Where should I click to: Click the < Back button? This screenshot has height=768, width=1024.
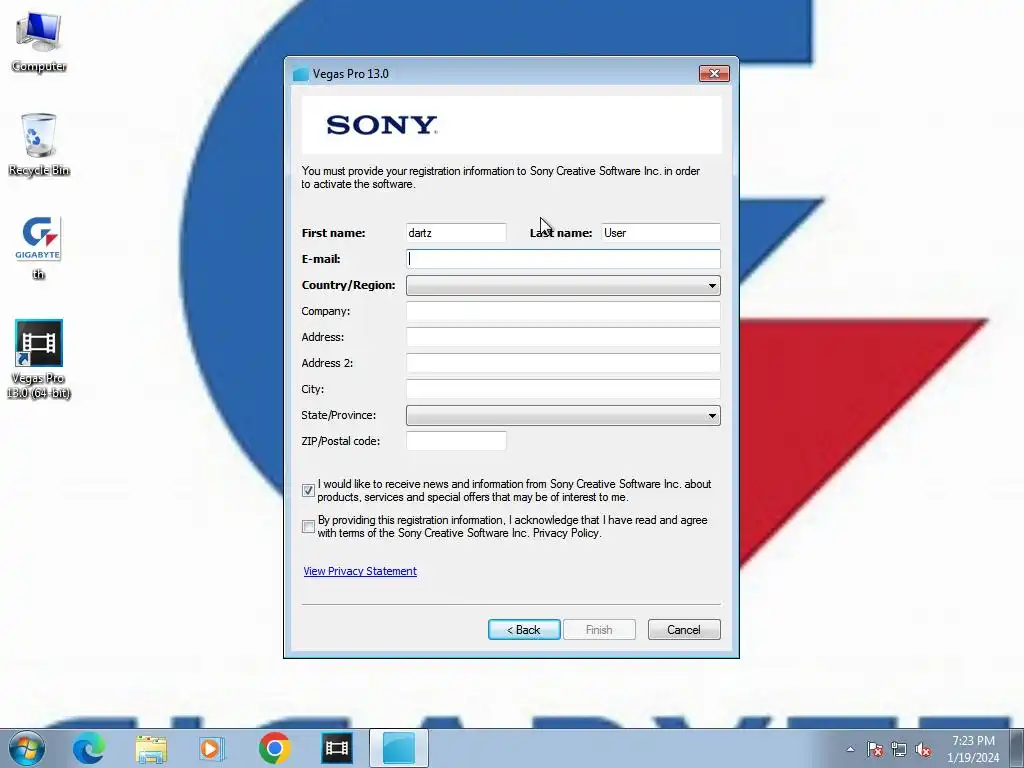(x=524, y=630)
